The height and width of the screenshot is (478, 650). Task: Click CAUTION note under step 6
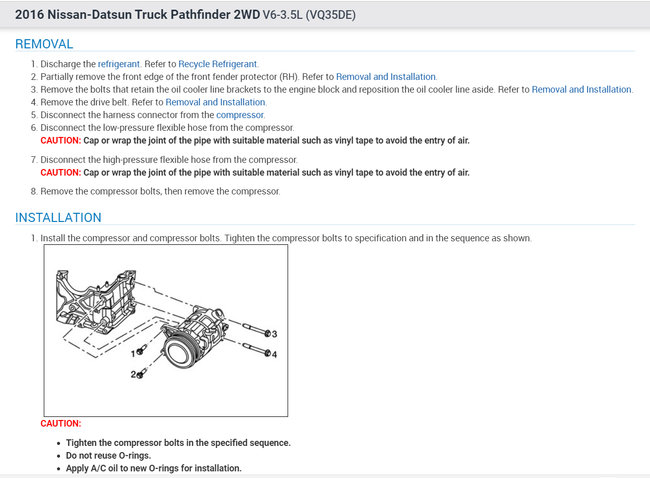[x=255, y=141]
